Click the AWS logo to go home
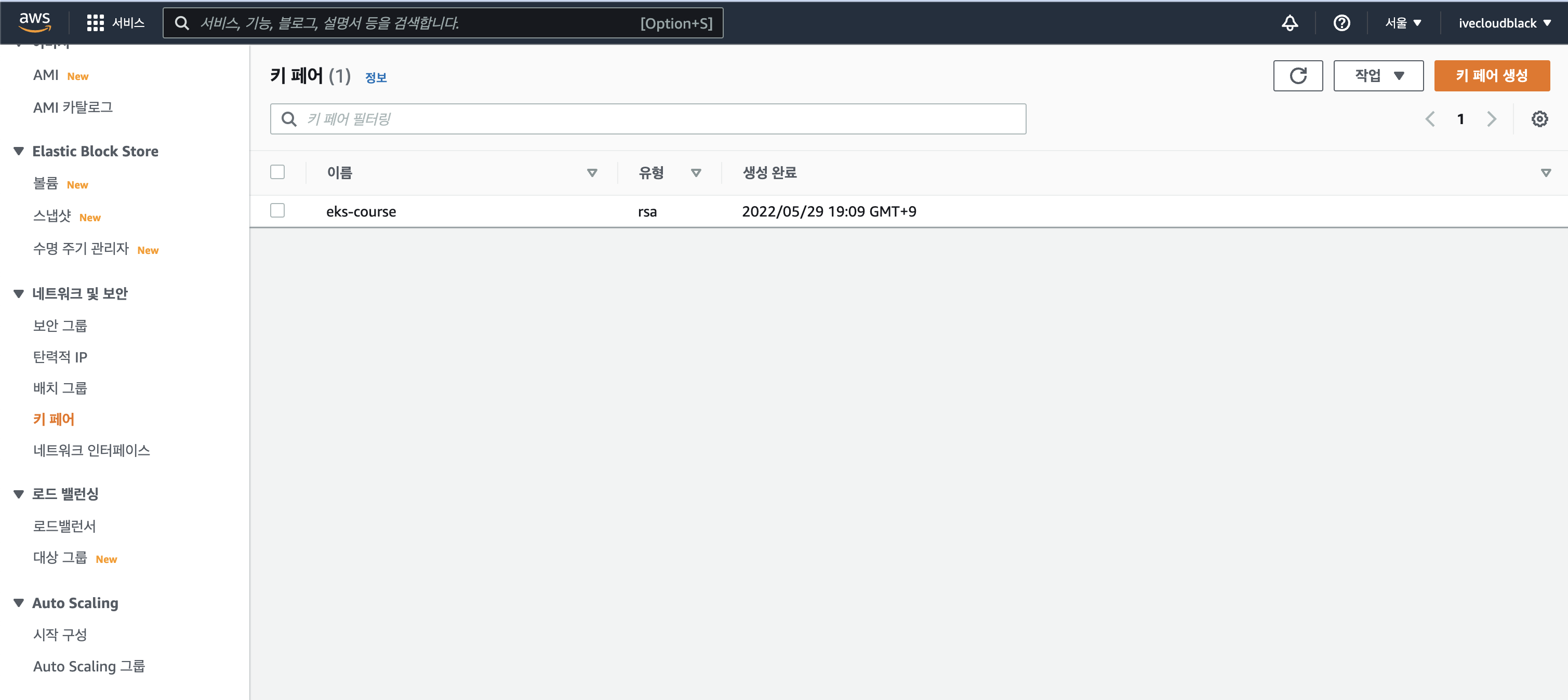Screen dimensions: 1568x700 (35, 21)
